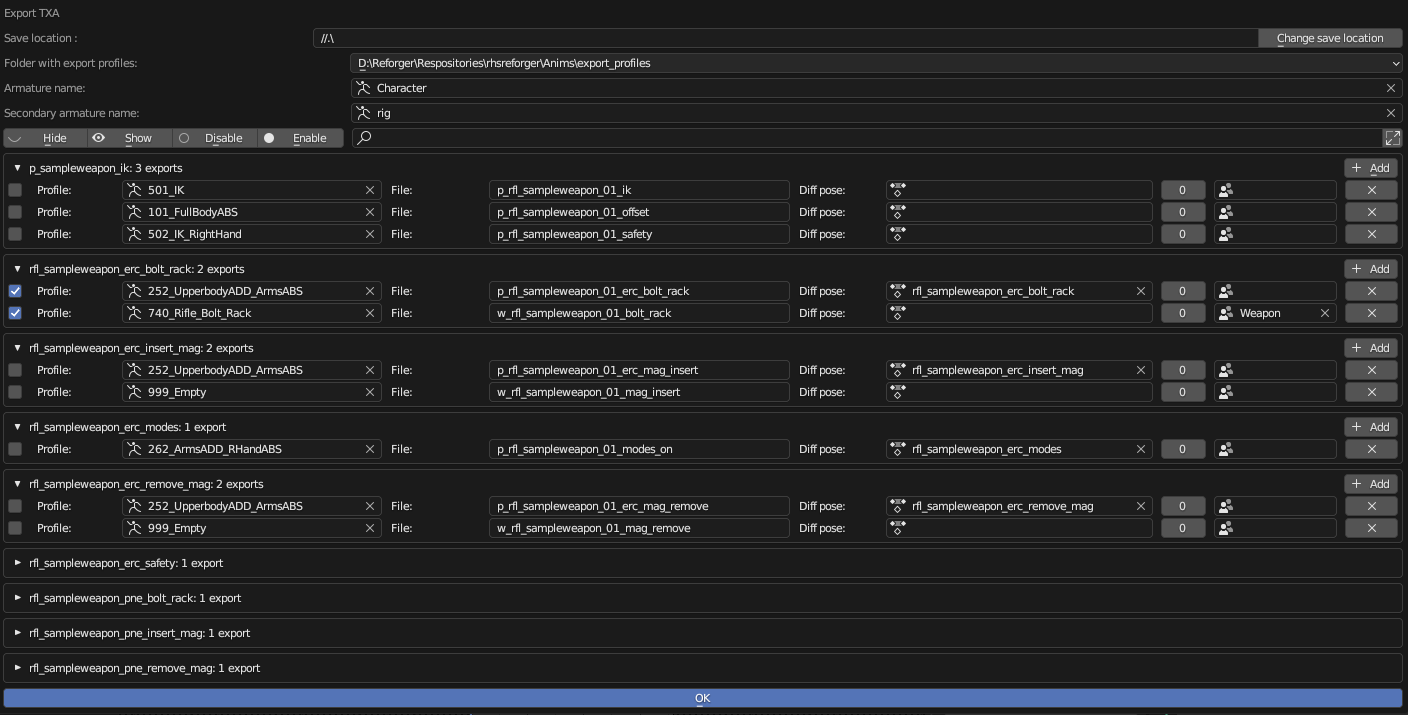The image size is (1408, 715).
Task: Clear the rig secondary armature field
Action: (x=1390, y=113)
